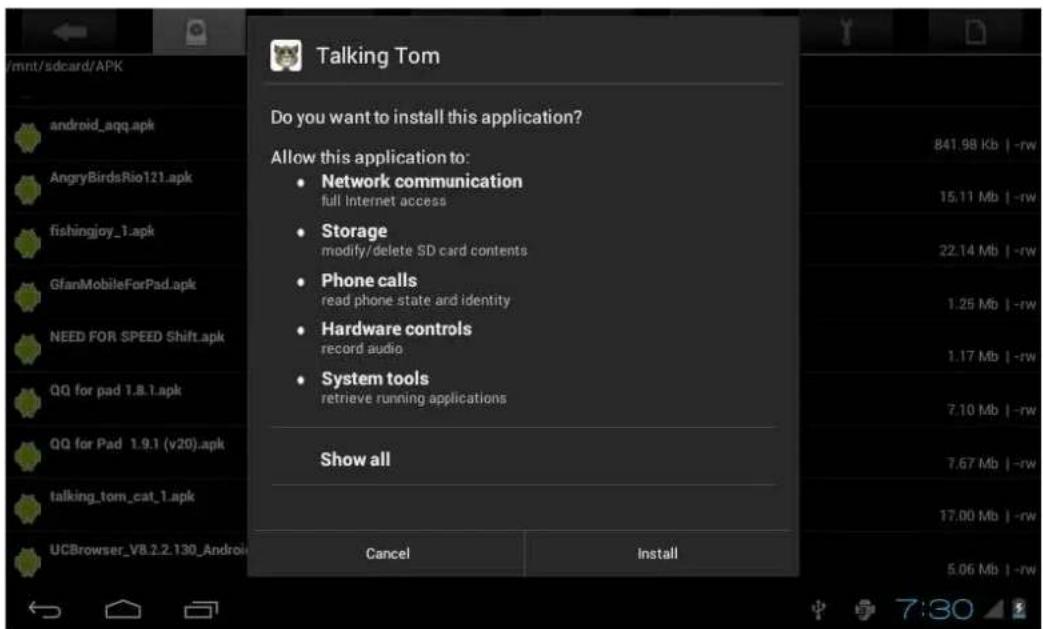Click the 841.98 Kb file size entry
Screen dimensions: 1043x629
tap(966, 144)
